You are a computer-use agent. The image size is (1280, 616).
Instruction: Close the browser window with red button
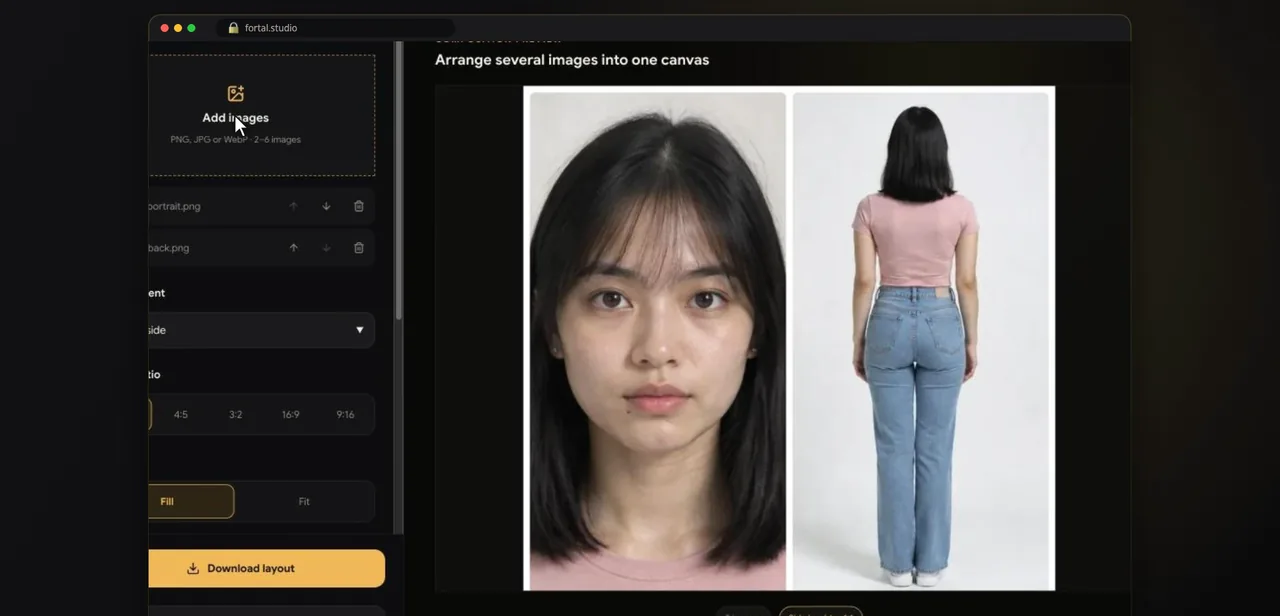coord(164,28)
